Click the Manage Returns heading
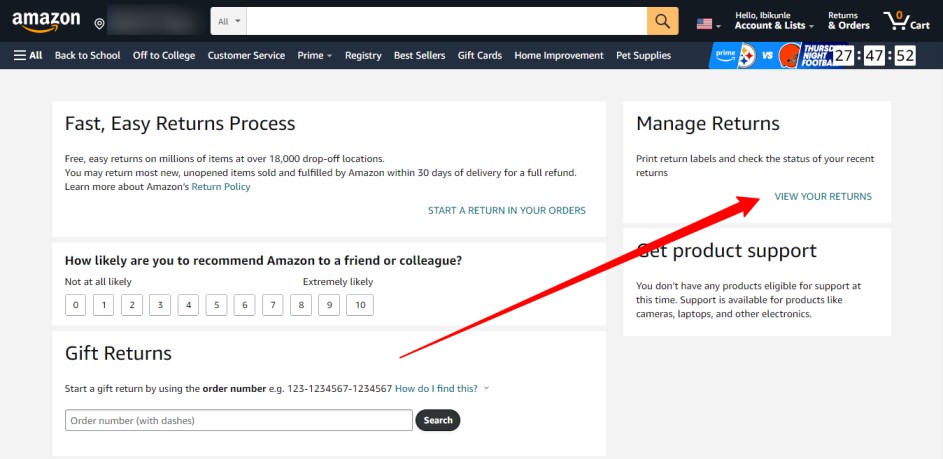The height and width of the screenshot is (459, 943). (708, 124)
